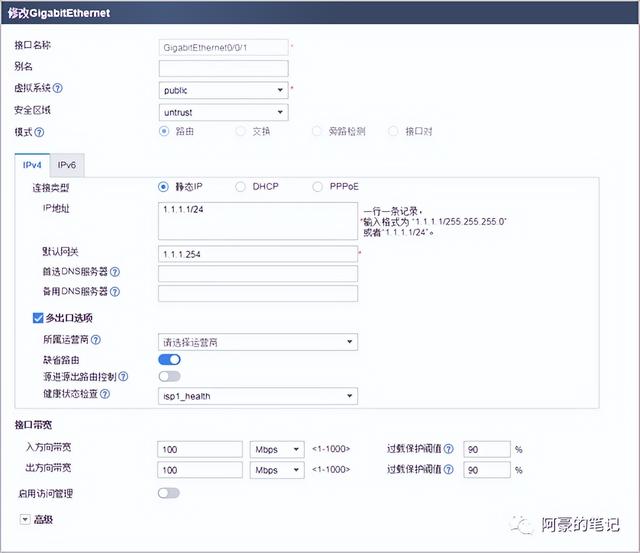
Task: Choose DHCP connection type
Action: pyautogui.click(x=240, y=187)
